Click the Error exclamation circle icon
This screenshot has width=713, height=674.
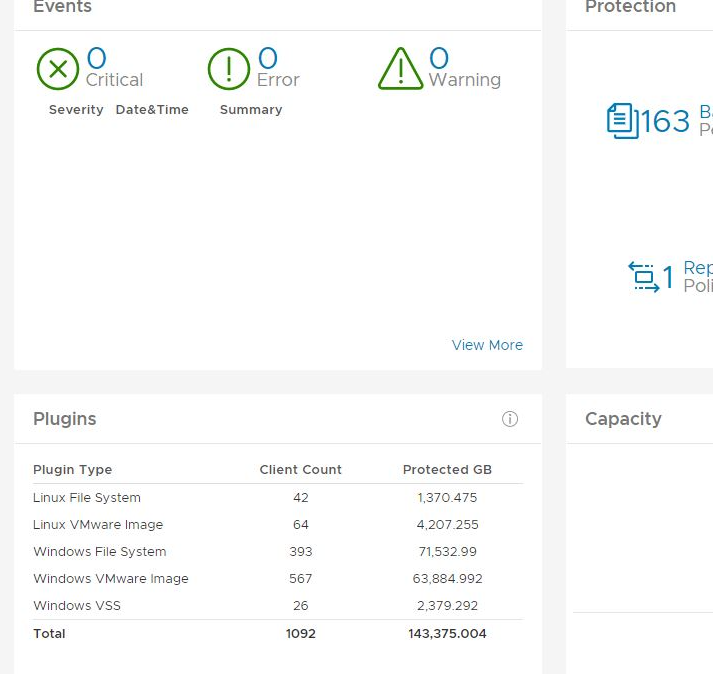[x=229, y=69]
